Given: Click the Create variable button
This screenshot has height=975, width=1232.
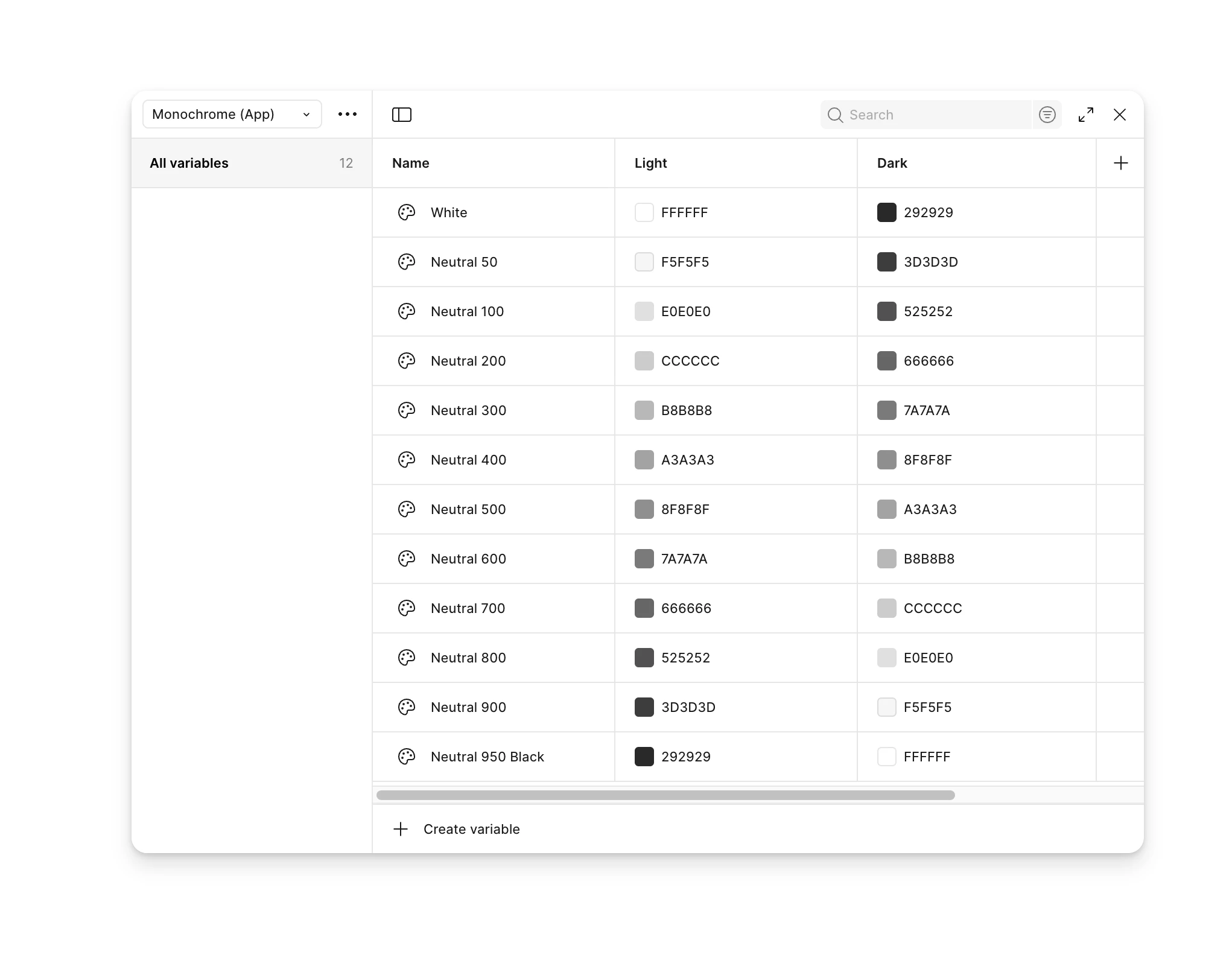Looking at the screenshot, I should 472,829.
